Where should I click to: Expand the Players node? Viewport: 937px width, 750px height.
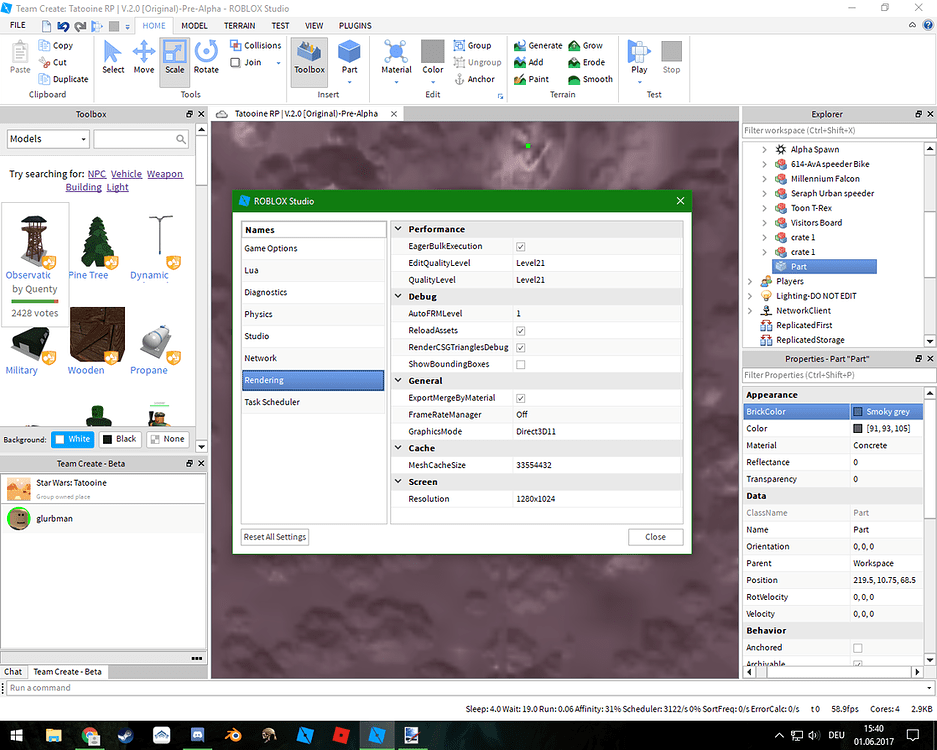pyautogui.click(x=750, y=281)
